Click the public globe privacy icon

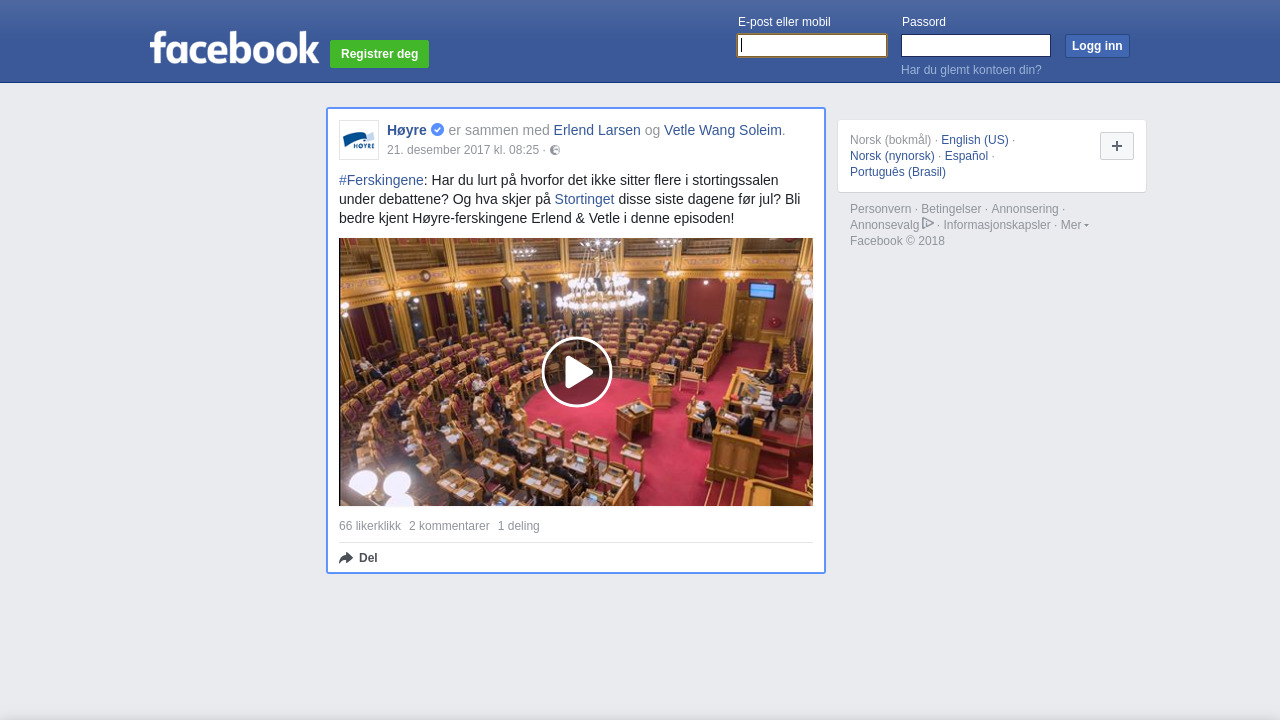555,150
